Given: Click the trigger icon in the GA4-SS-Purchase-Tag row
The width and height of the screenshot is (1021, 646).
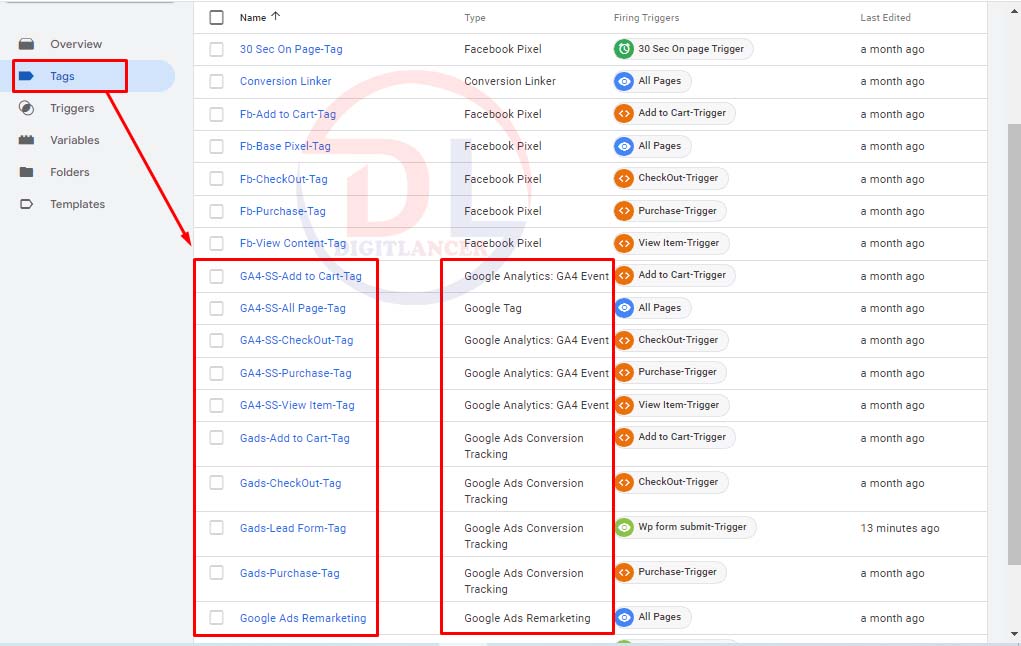Looking at the screenshot, I should coord(624,372).
